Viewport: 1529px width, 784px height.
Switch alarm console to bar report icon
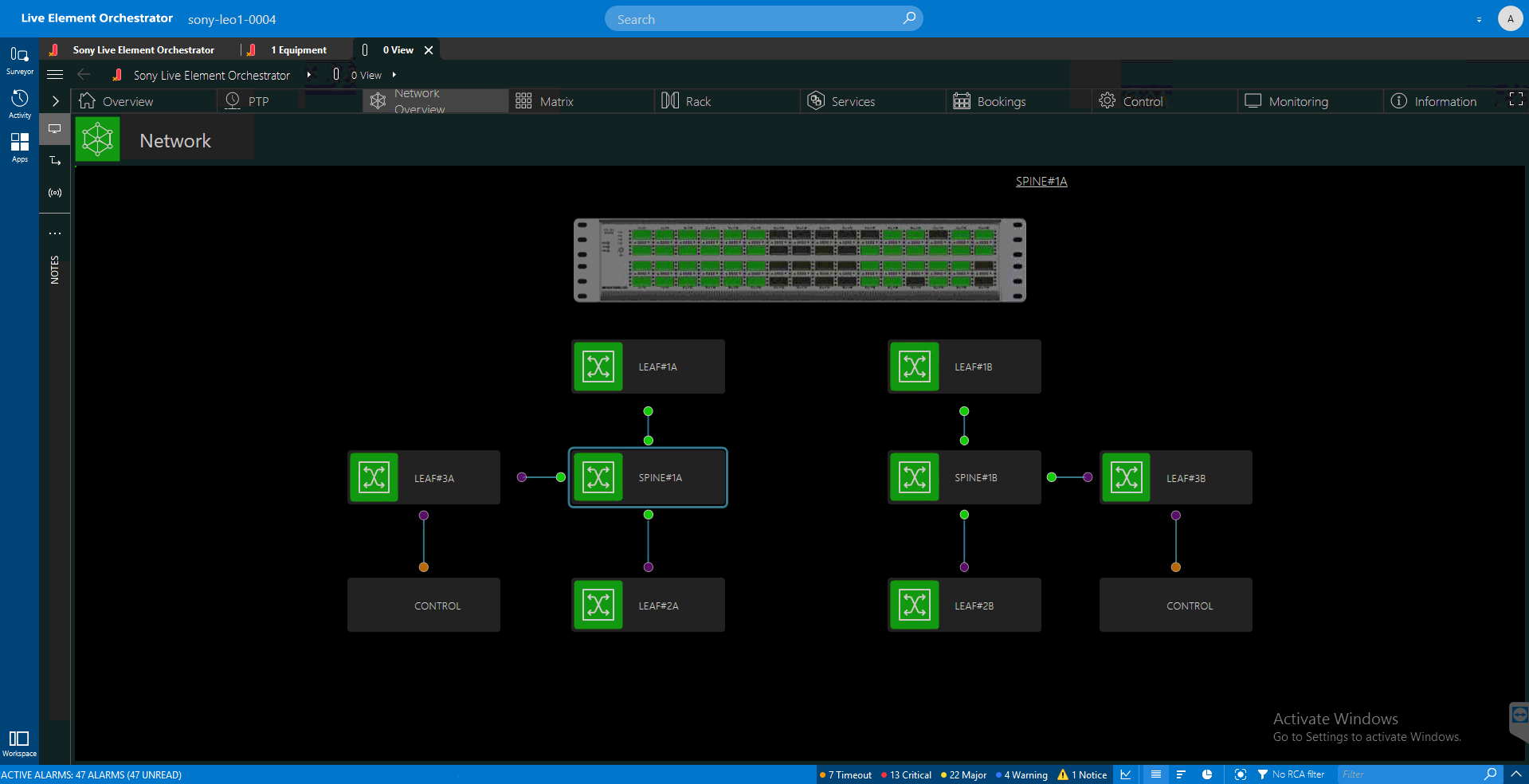(1181, 774)
